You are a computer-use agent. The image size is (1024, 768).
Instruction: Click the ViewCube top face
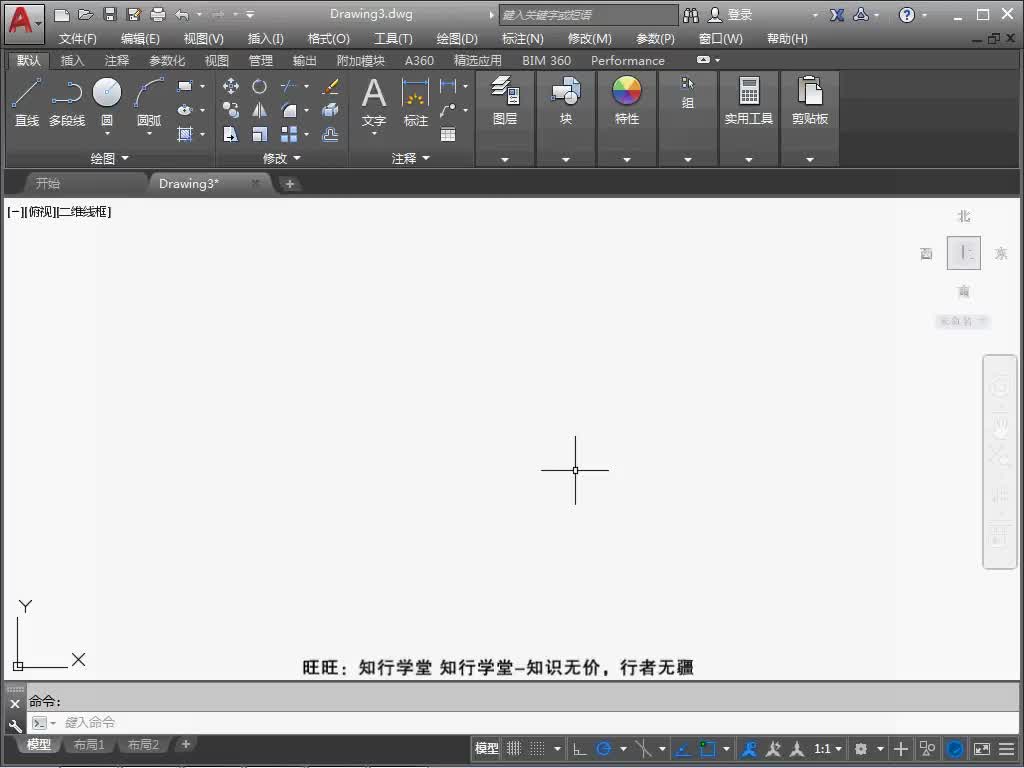pyautogui.click(x=964, y=253)
